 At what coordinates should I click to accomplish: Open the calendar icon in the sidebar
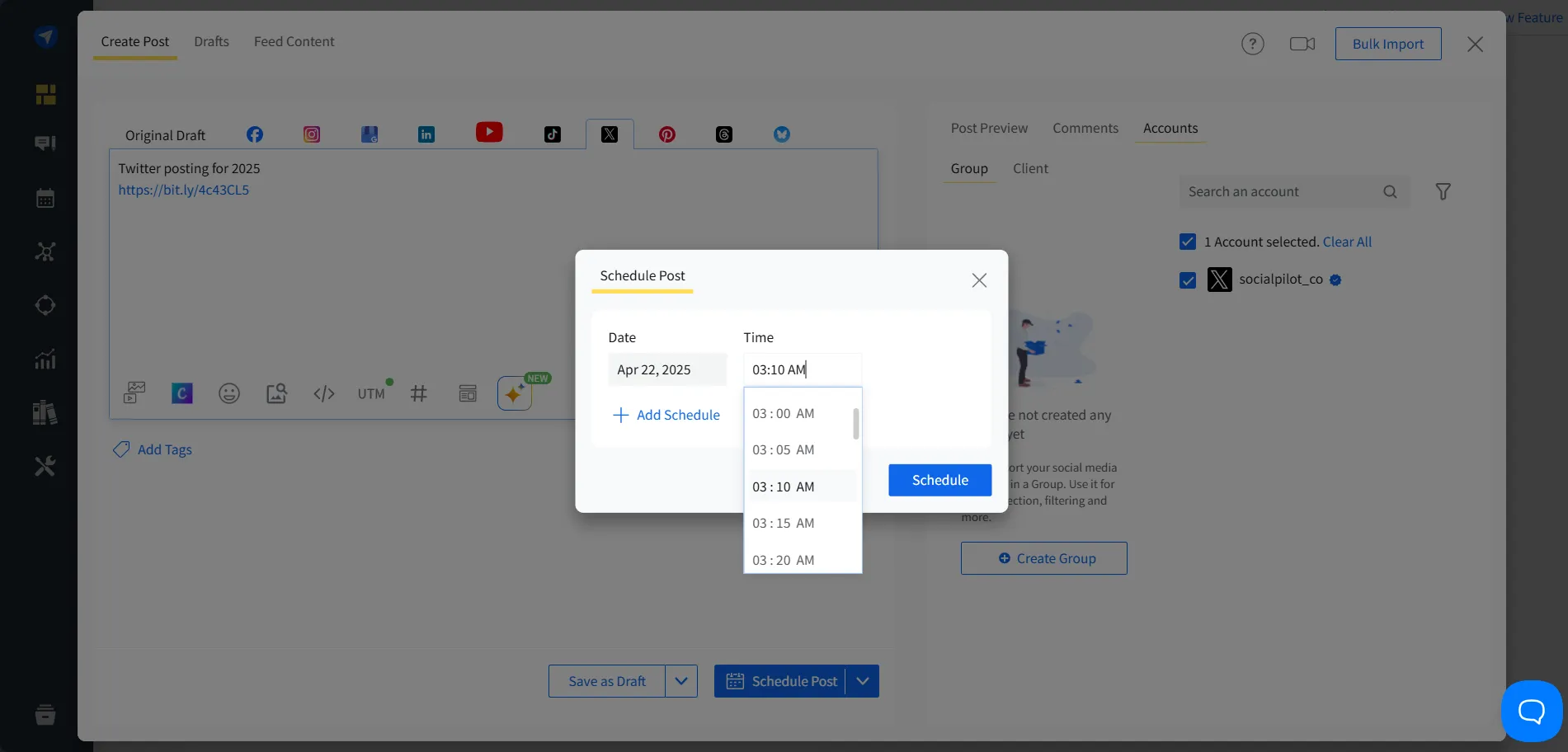coord(45,197)
